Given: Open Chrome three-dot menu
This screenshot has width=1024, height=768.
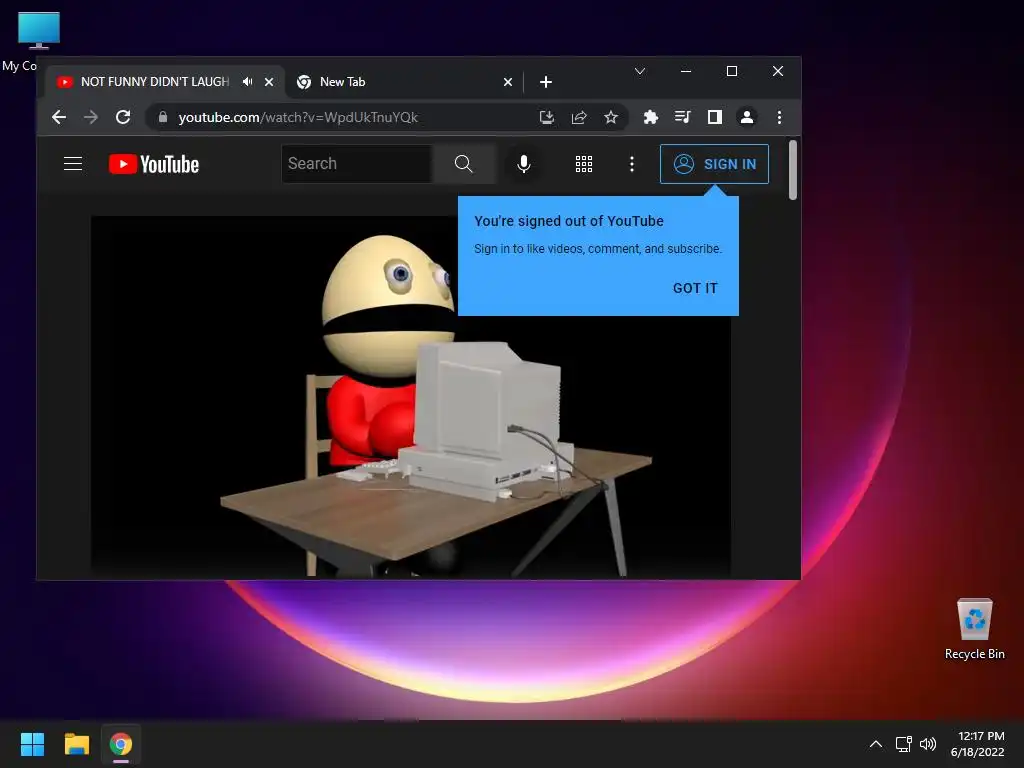Looking at the screenshot, I should (x=779, y=118).
